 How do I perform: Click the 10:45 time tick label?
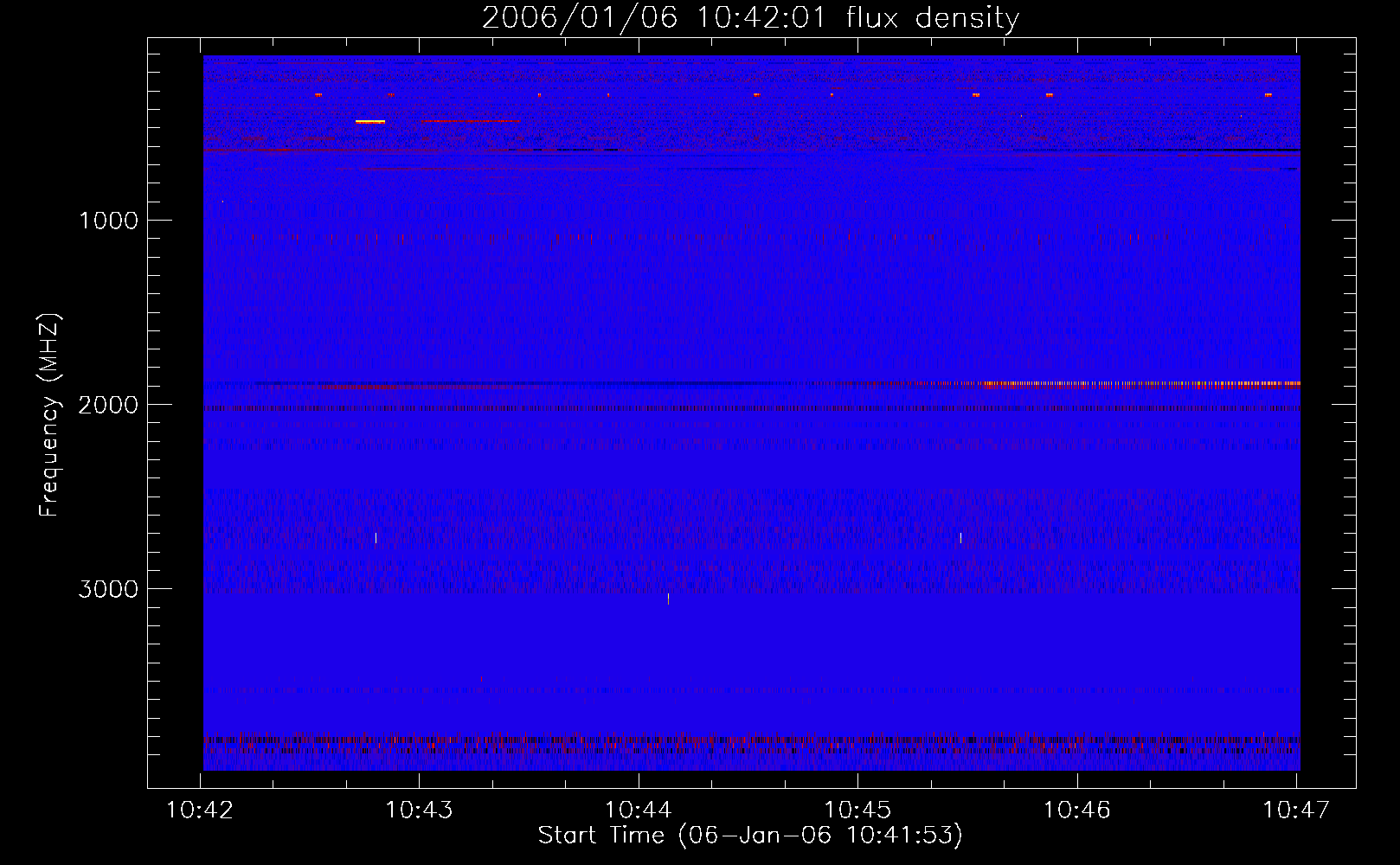pos(857,811)
